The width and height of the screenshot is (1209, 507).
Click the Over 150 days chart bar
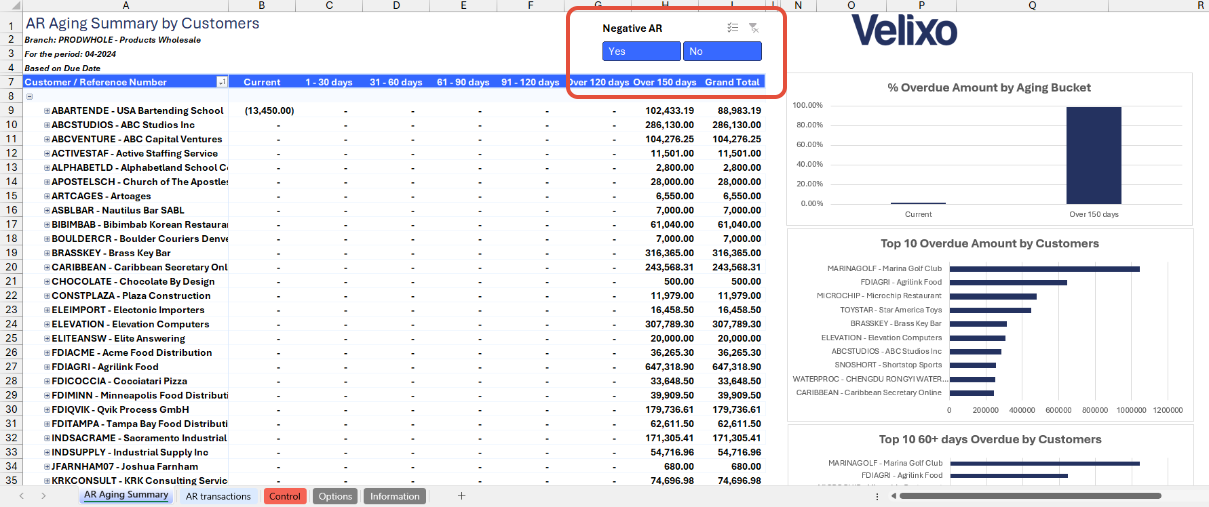1093,155
